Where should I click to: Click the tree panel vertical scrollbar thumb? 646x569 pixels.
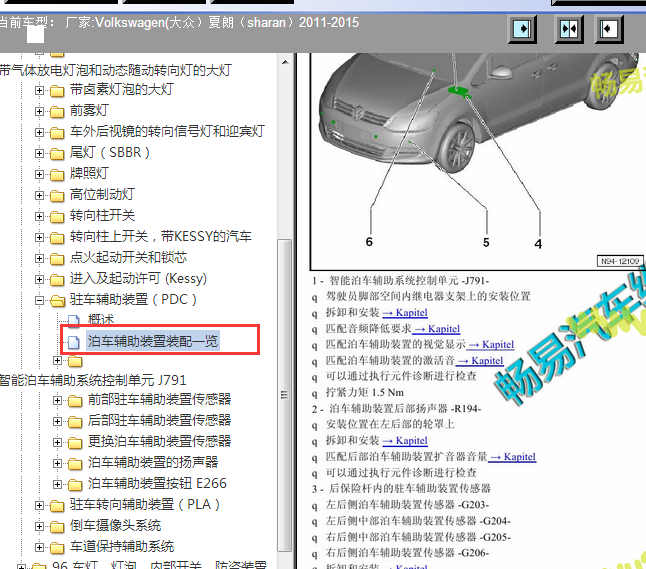point(285,395)
